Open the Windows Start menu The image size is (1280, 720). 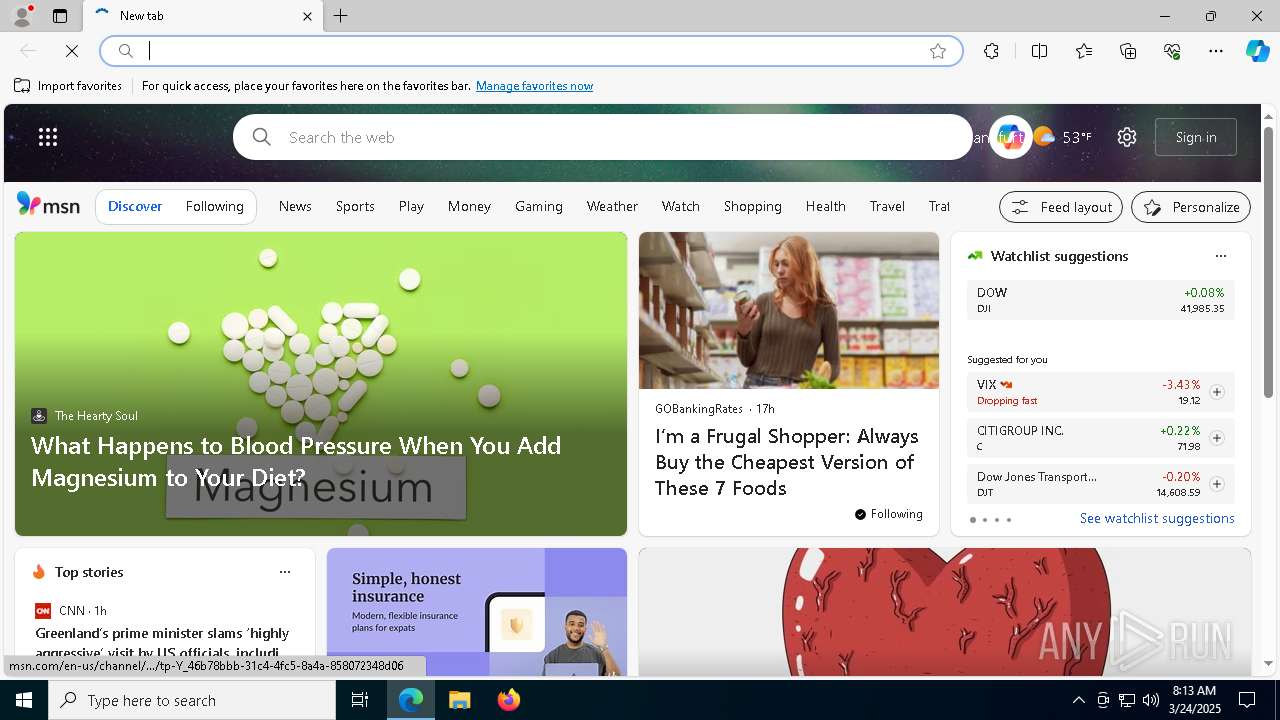point(24,700)
